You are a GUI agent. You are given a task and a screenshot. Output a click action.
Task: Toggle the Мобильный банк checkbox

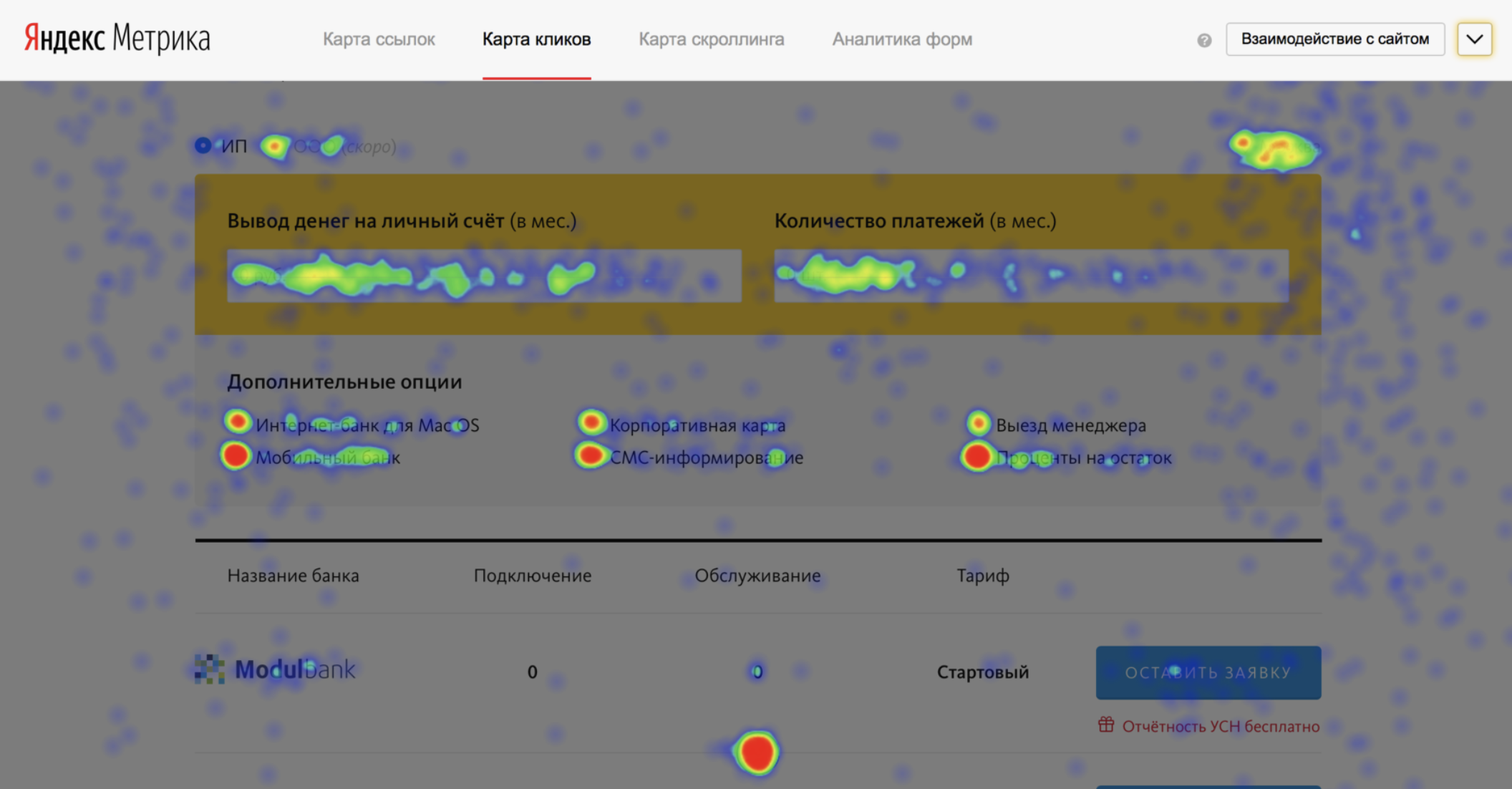coord(236,455)
